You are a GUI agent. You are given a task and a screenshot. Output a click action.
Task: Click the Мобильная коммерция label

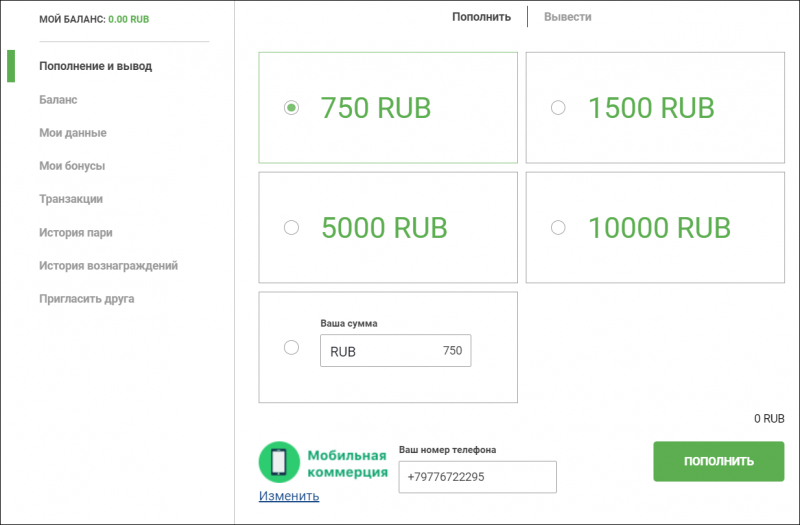[347, 464]
